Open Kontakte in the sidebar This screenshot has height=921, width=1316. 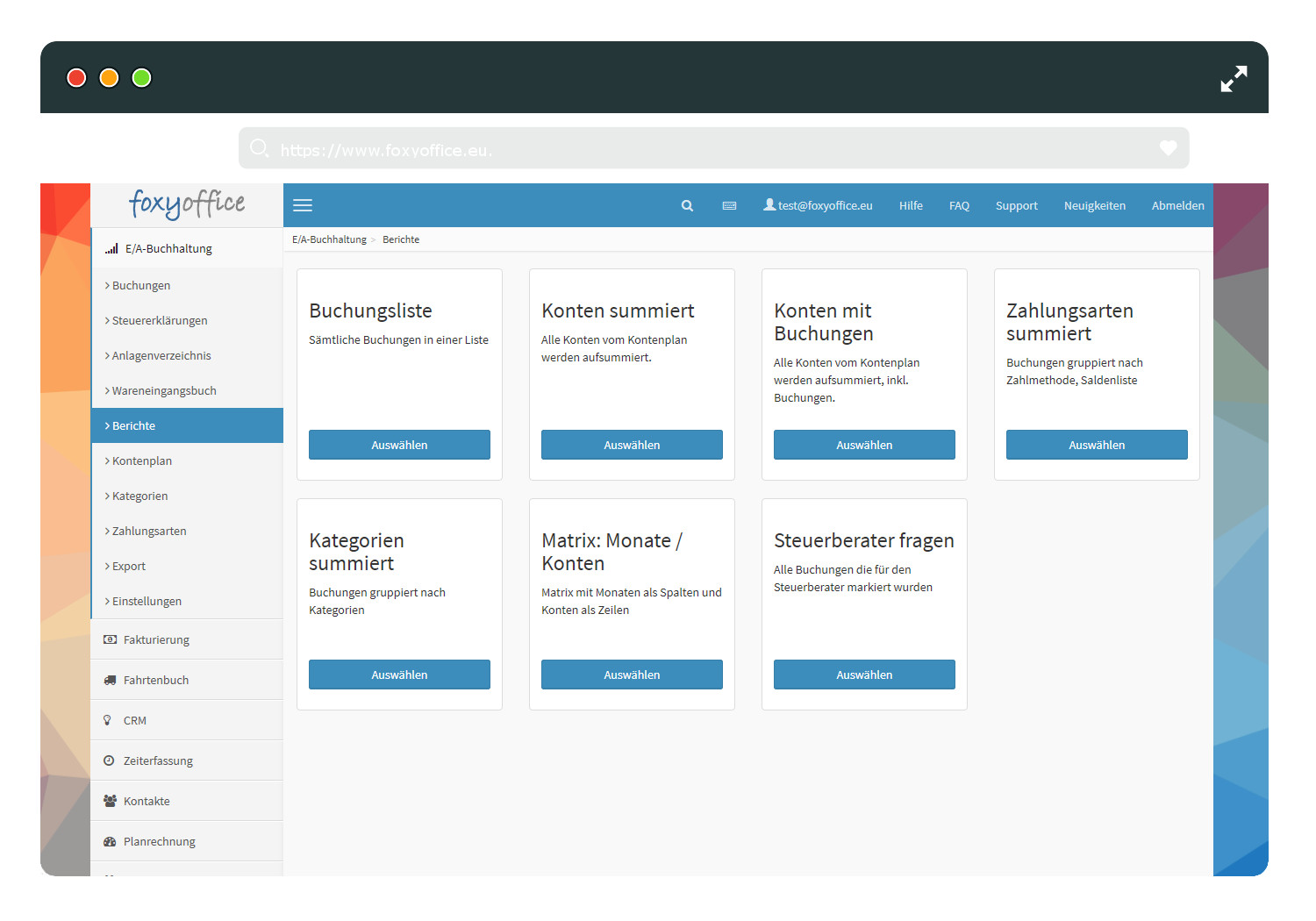[x=147, y=801]
